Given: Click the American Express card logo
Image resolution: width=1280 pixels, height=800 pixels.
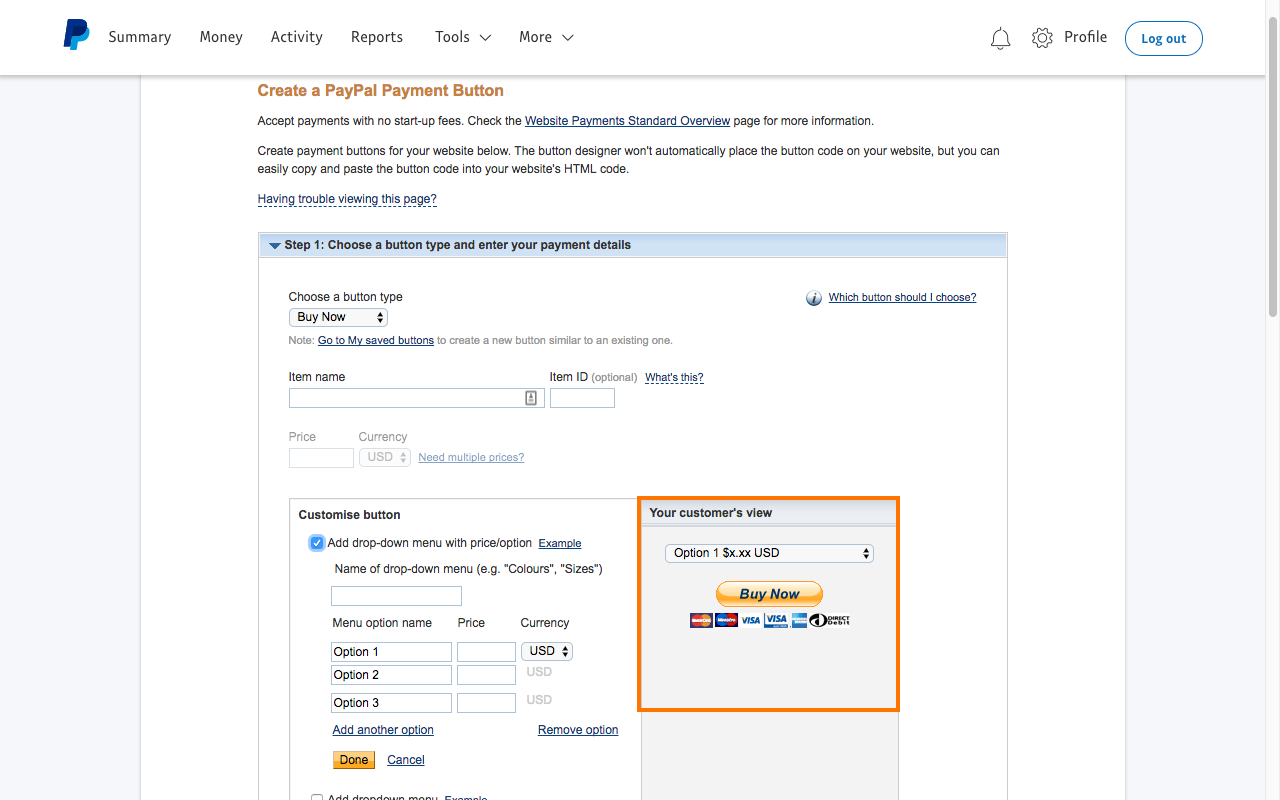Looking at the screenshot, I should (x=799, y=620).
